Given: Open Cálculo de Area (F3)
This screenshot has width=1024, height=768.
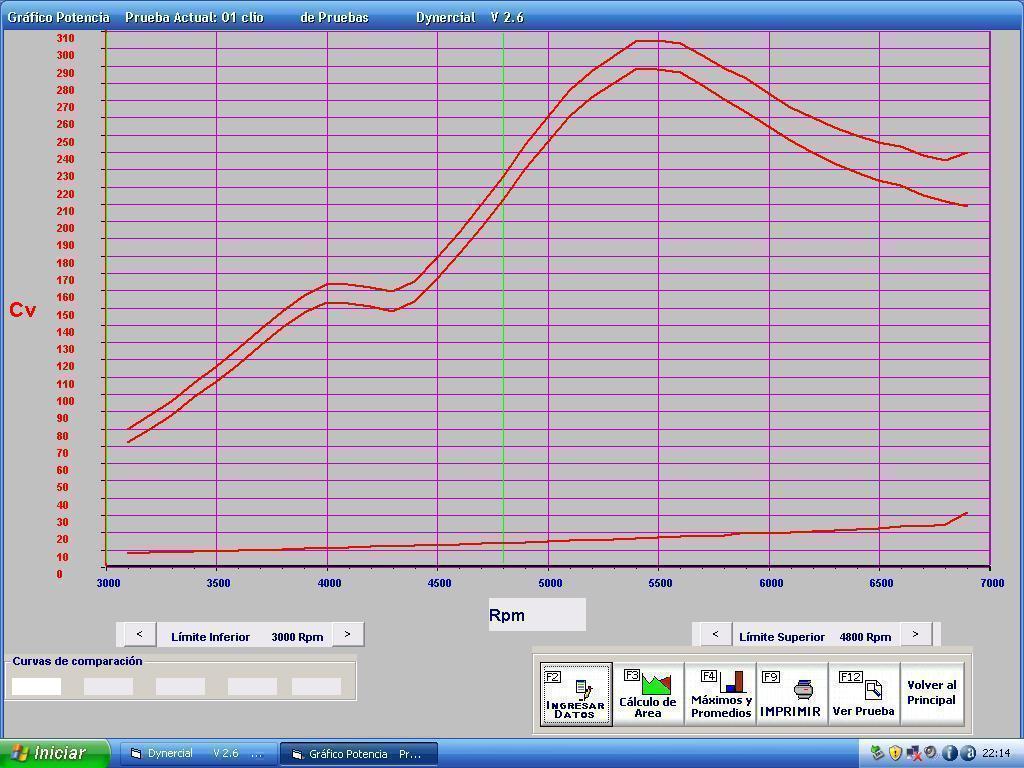Looking at the screenshot, I should [648, 694].
